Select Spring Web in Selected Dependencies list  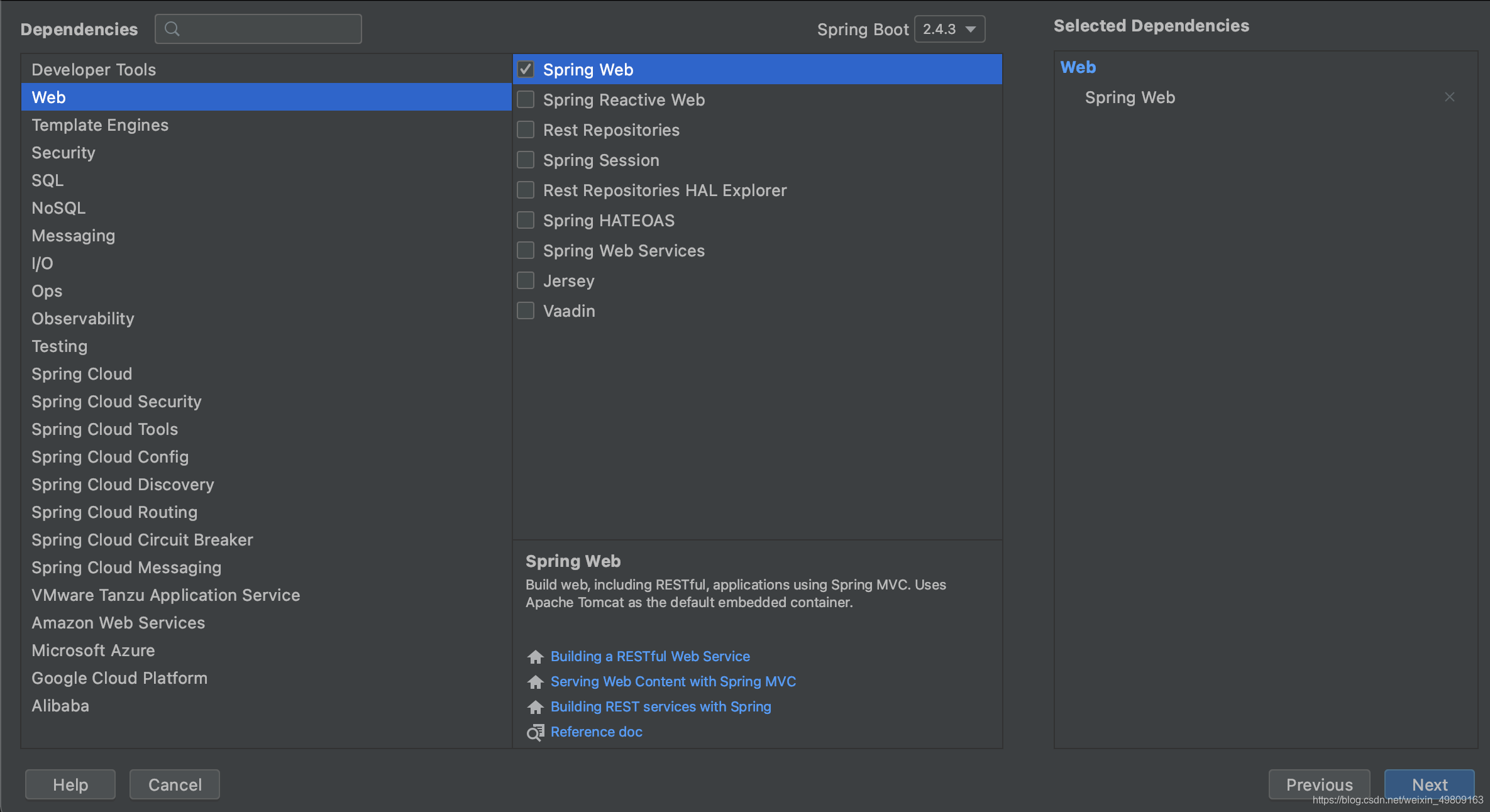[x=1130, y=97]
